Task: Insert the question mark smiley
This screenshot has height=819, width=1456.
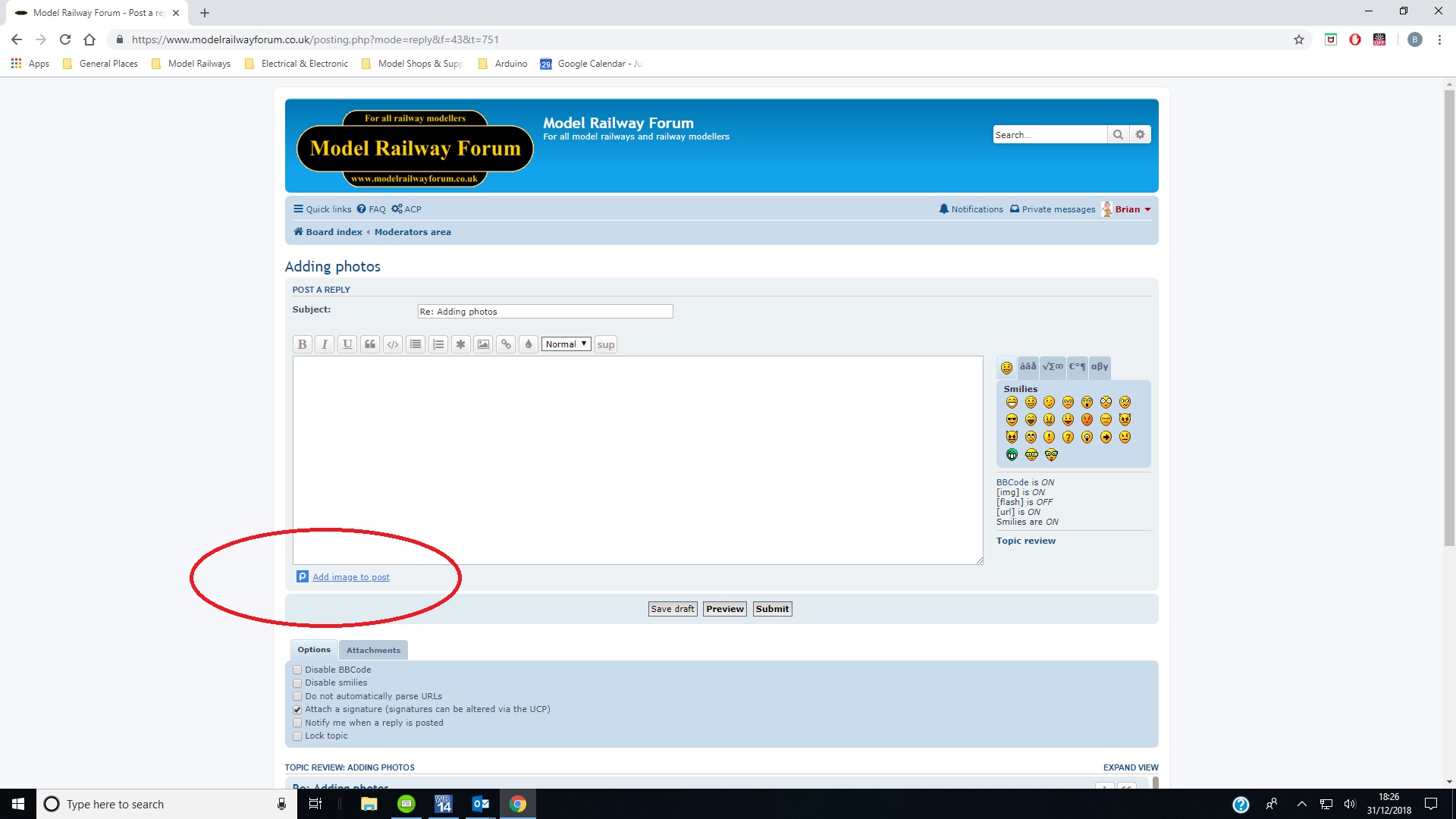Action: point(1068,437)
